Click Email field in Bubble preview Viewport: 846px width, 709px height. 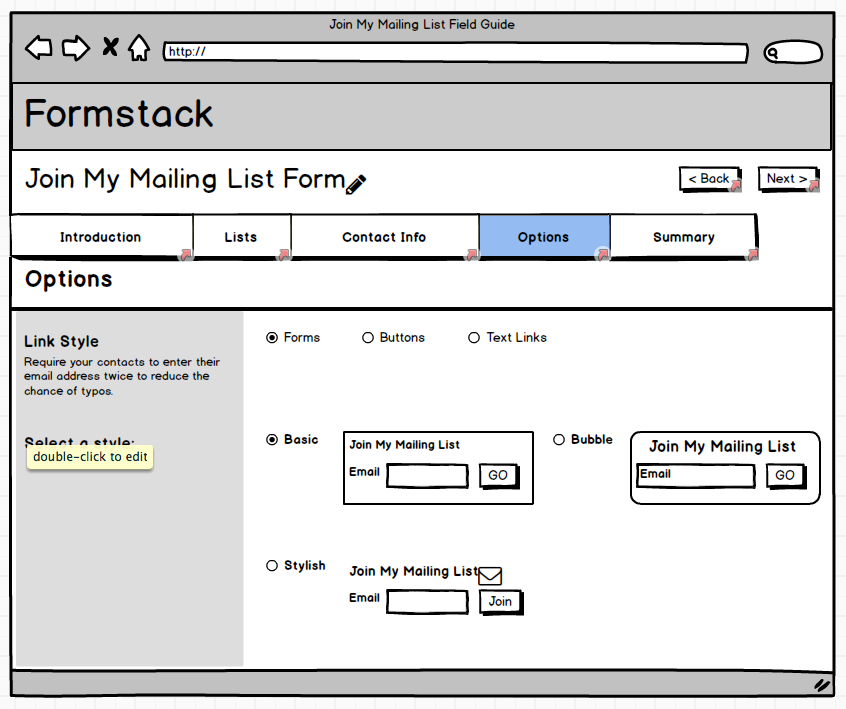click(x=695, y=475)
